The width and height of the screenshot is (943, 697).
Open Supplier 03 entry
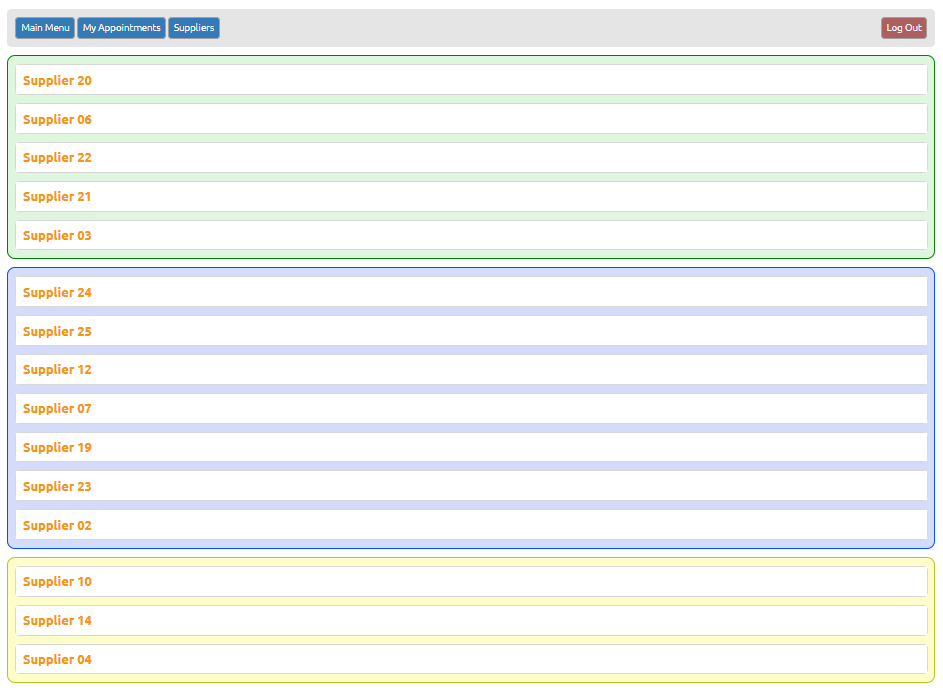click(x=471, y=235)
